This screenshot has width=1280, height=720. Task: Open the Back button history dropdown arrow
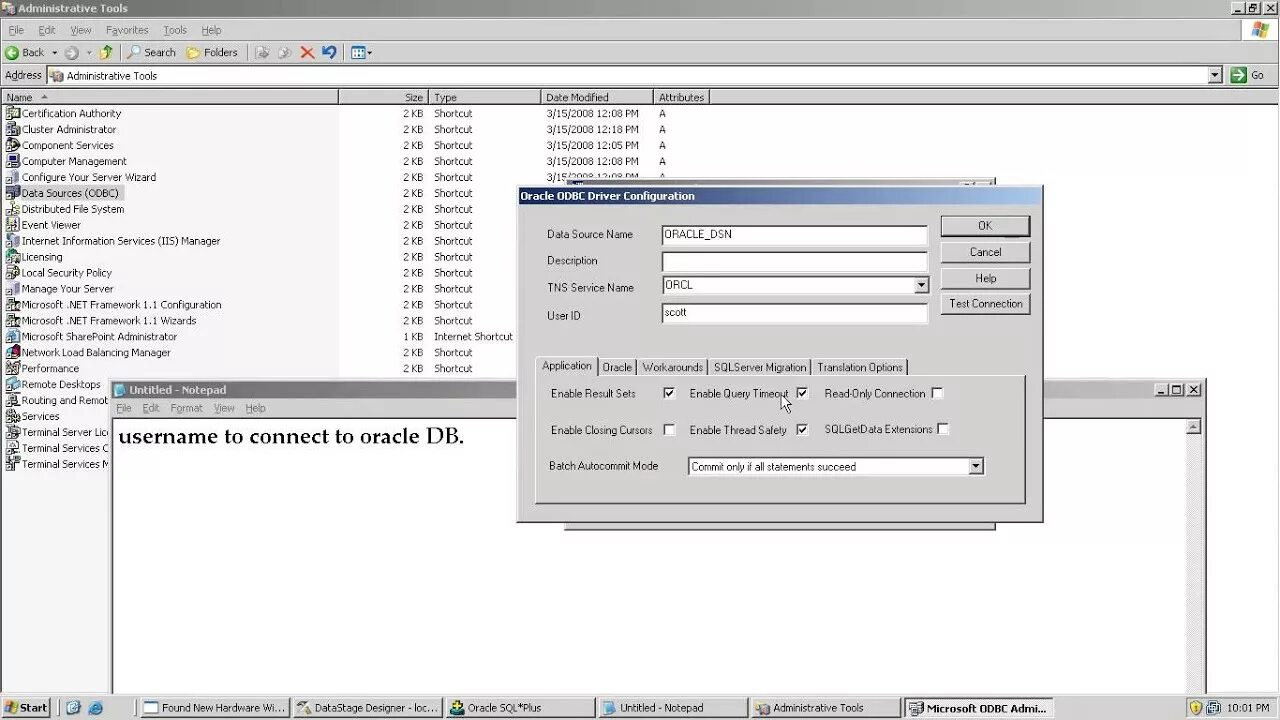tap(54, 53)
